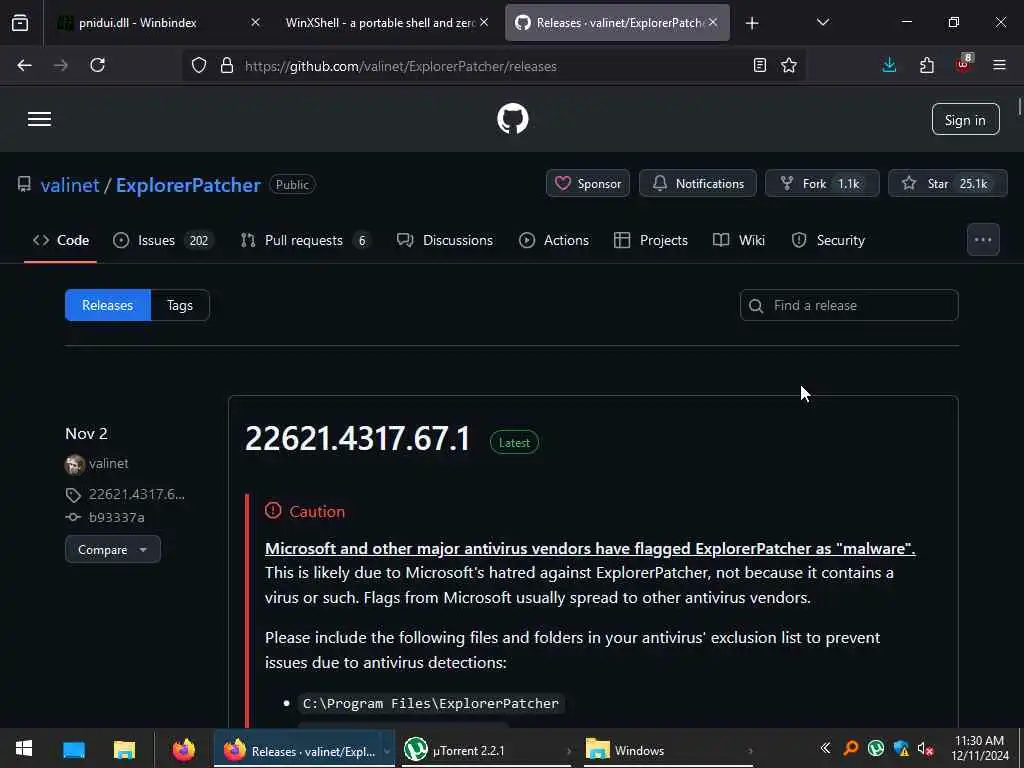Open the Code tab
This screenshot has height=768, width=1024.
click(61, 240)
